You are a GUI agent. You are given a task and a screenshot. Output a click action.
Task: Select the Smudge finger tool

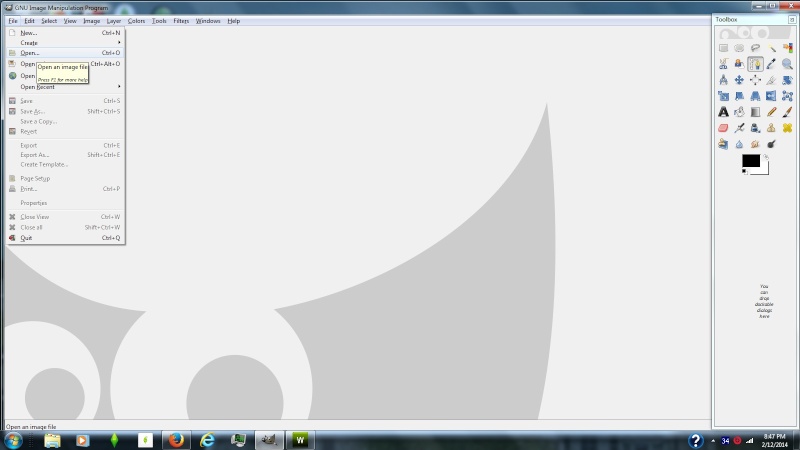(x=755, y=144)
